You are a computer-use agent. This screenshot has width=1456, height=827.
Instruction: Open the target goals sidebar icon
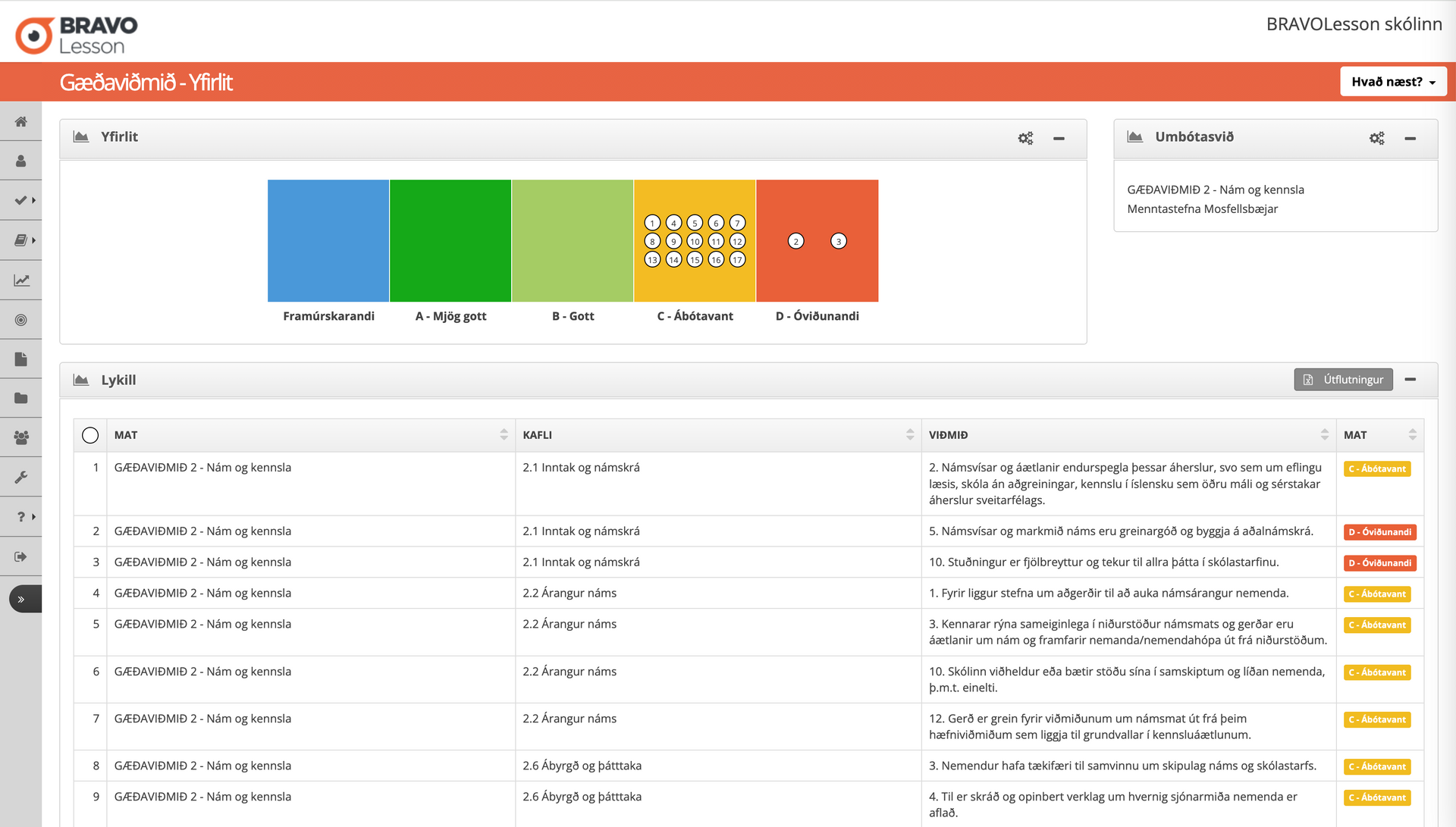point(21,320)
